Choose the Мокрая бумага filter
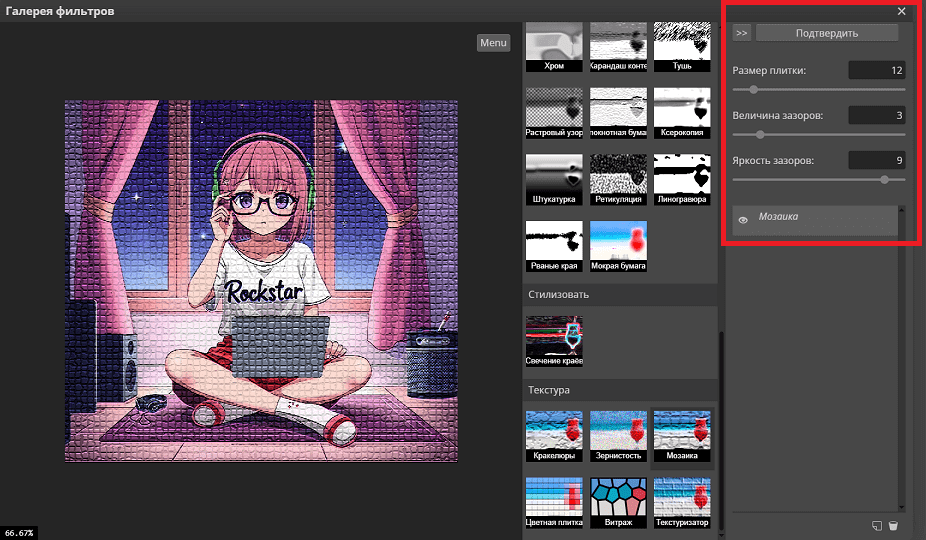926x540 pixels. 618,246
